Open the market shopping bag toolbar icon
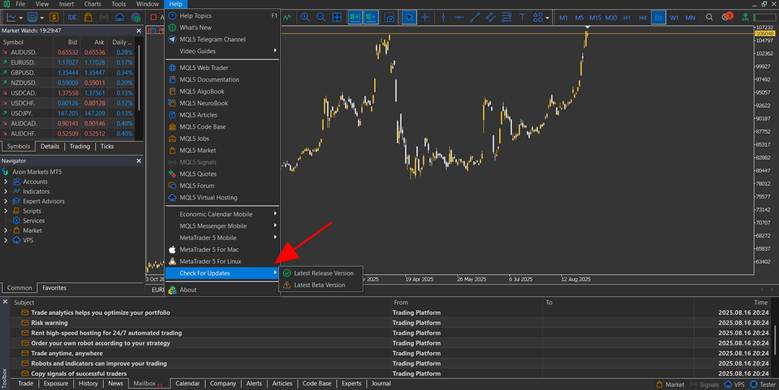The height and width of the screenshot is (390, 779). pos(88,17)
